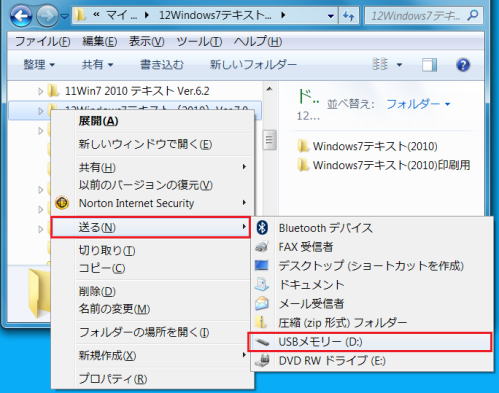Click the Windows7テキスト(2010) folder icon

tap(303, 146)
